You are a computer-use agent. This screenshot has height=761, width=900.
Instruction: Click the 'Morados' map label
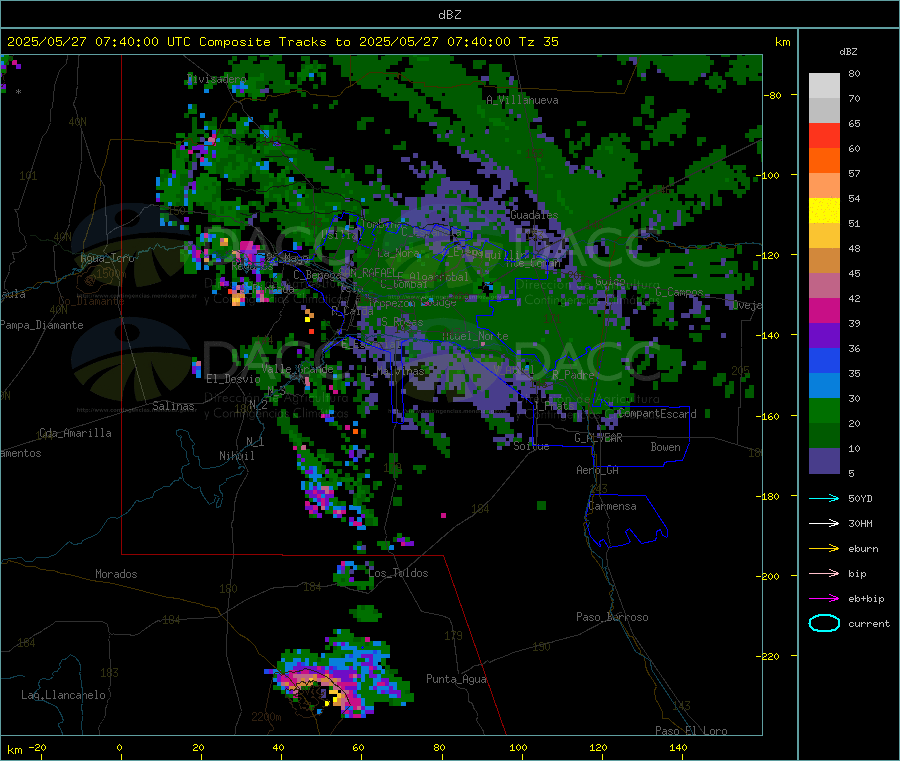coord(116,574)
